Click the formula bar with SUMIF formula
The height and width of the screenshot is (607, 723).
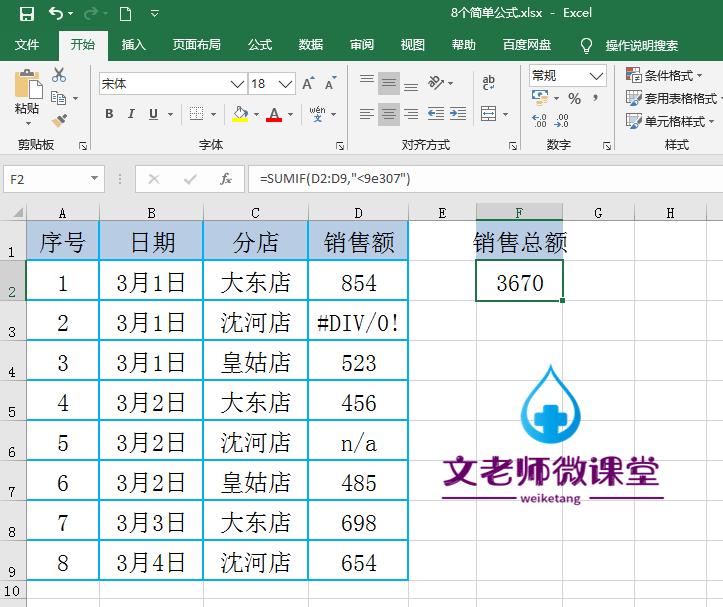(484, 179)
